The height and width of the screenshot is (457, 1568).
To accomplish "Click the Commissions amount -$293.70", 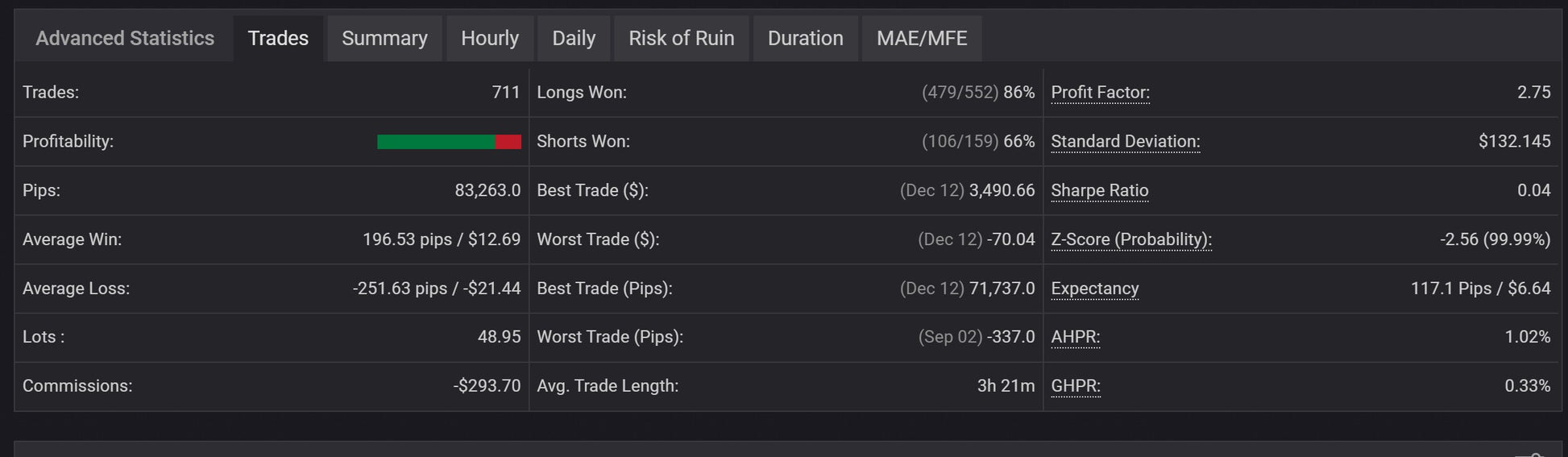I will tap(487, 386).
